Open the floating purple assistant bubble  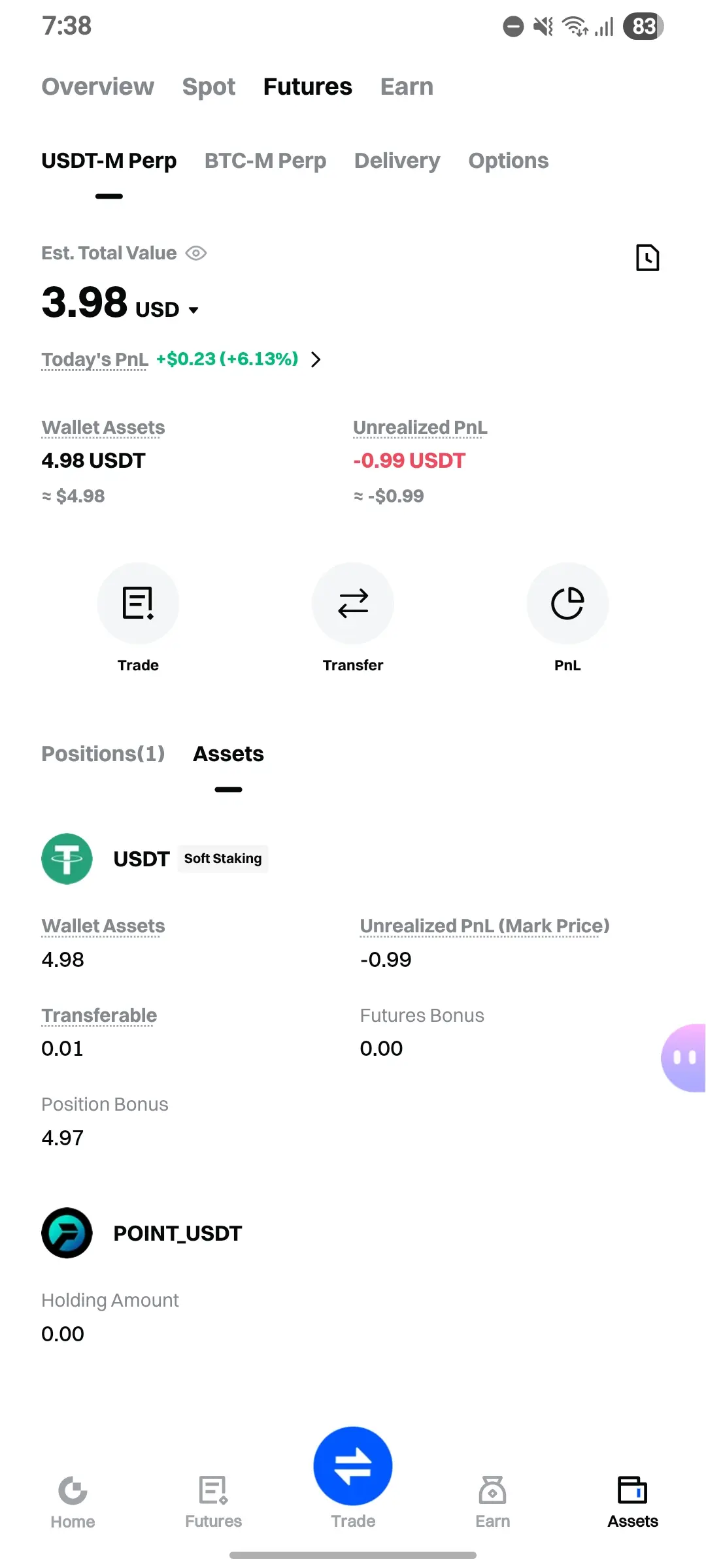(x=684, y=1057)
